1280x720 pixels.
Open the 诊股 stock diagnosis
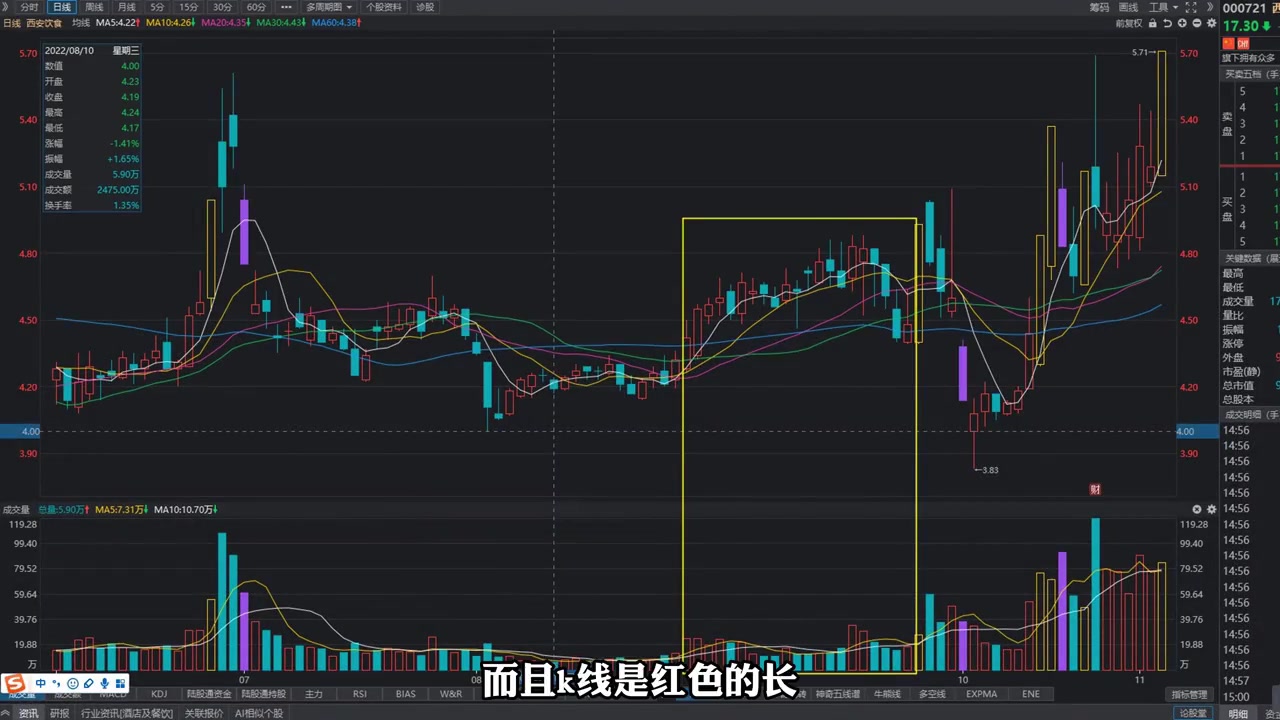tap(425, 7)
